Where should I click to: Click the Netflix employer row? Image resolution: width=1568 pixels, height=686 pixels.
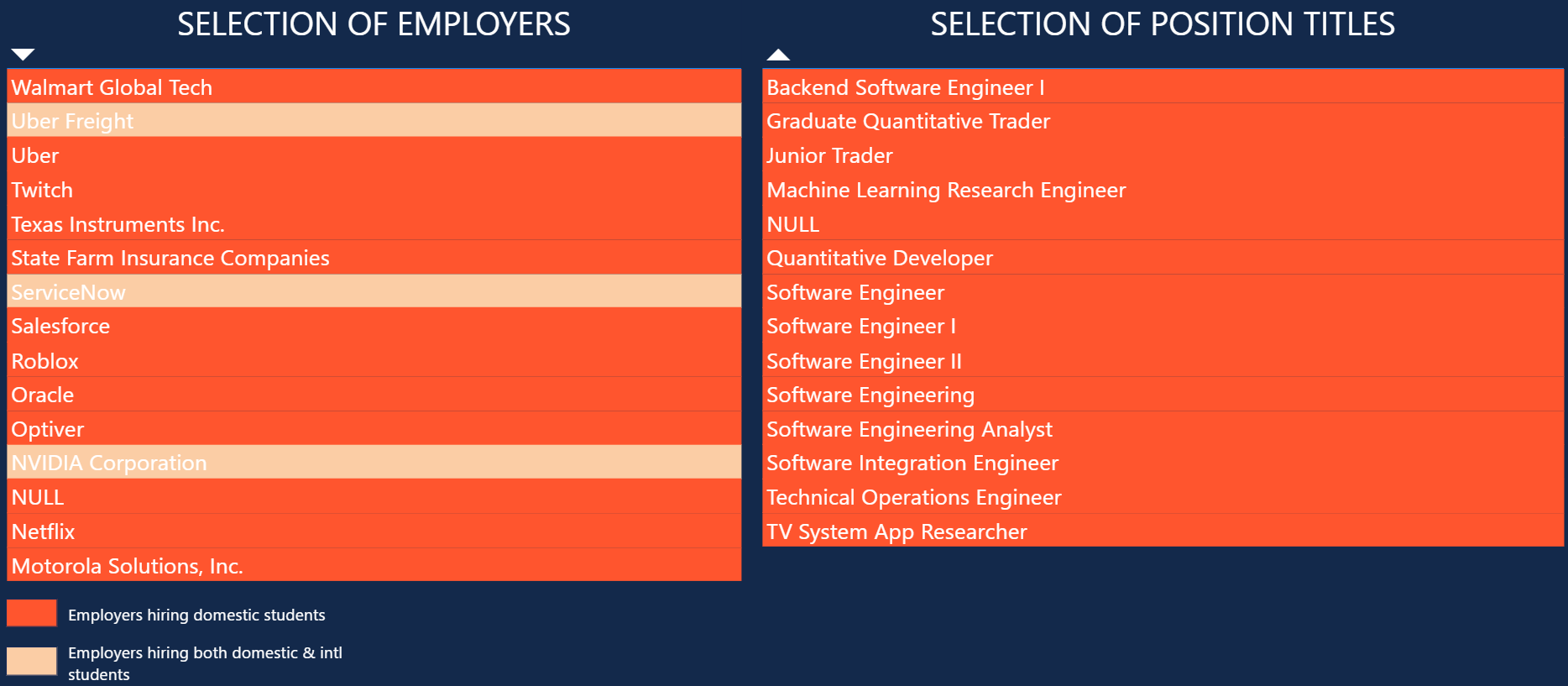(x=374, y=531)
